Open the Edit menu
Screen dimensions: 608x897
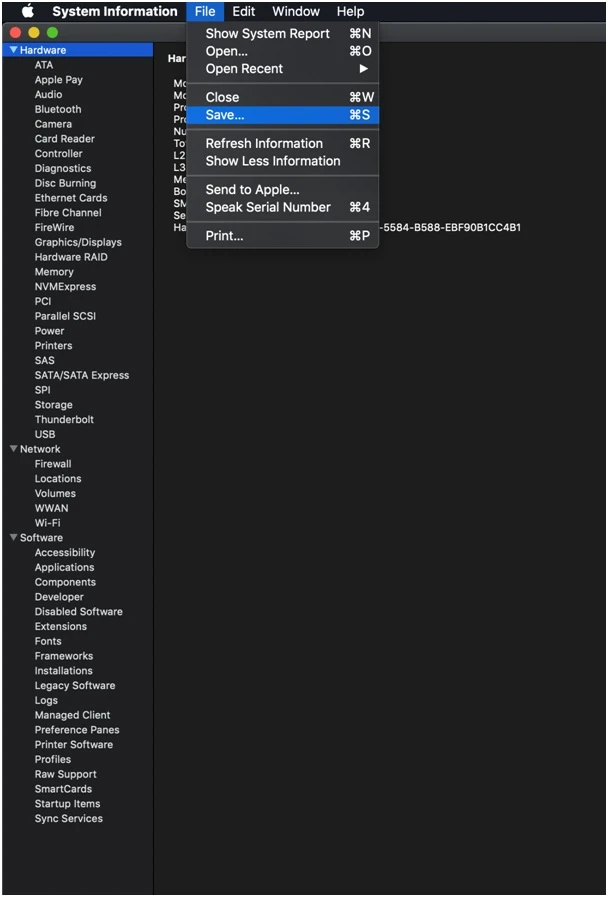[x=244, y=11]
